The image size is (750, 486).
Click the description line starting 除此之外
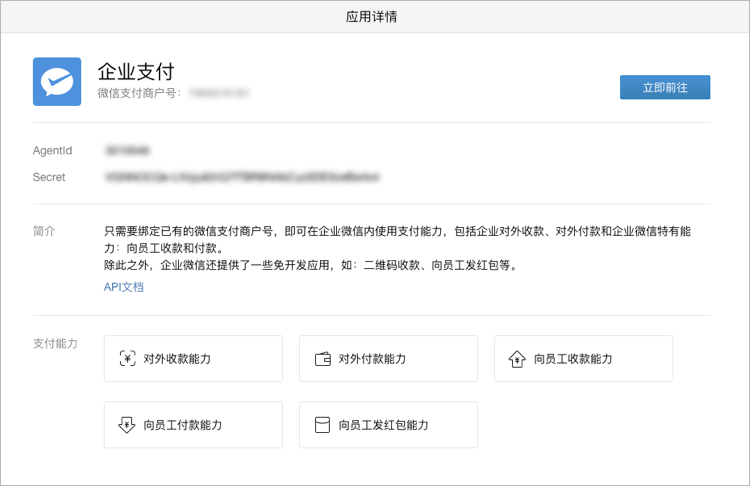(x=312, y=265)
